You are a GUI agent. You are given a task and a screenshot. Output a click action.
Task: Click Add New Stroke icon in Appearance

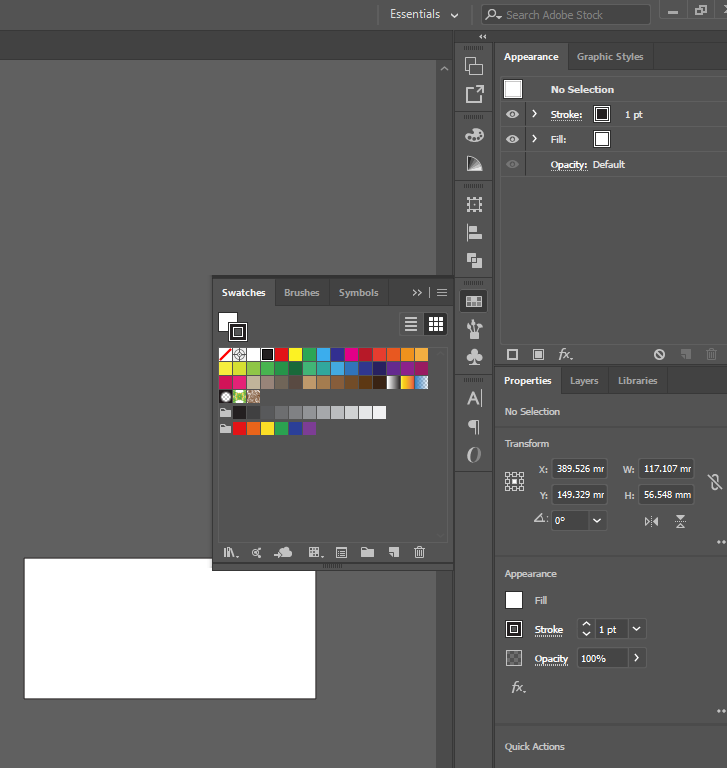pos(512,355)
